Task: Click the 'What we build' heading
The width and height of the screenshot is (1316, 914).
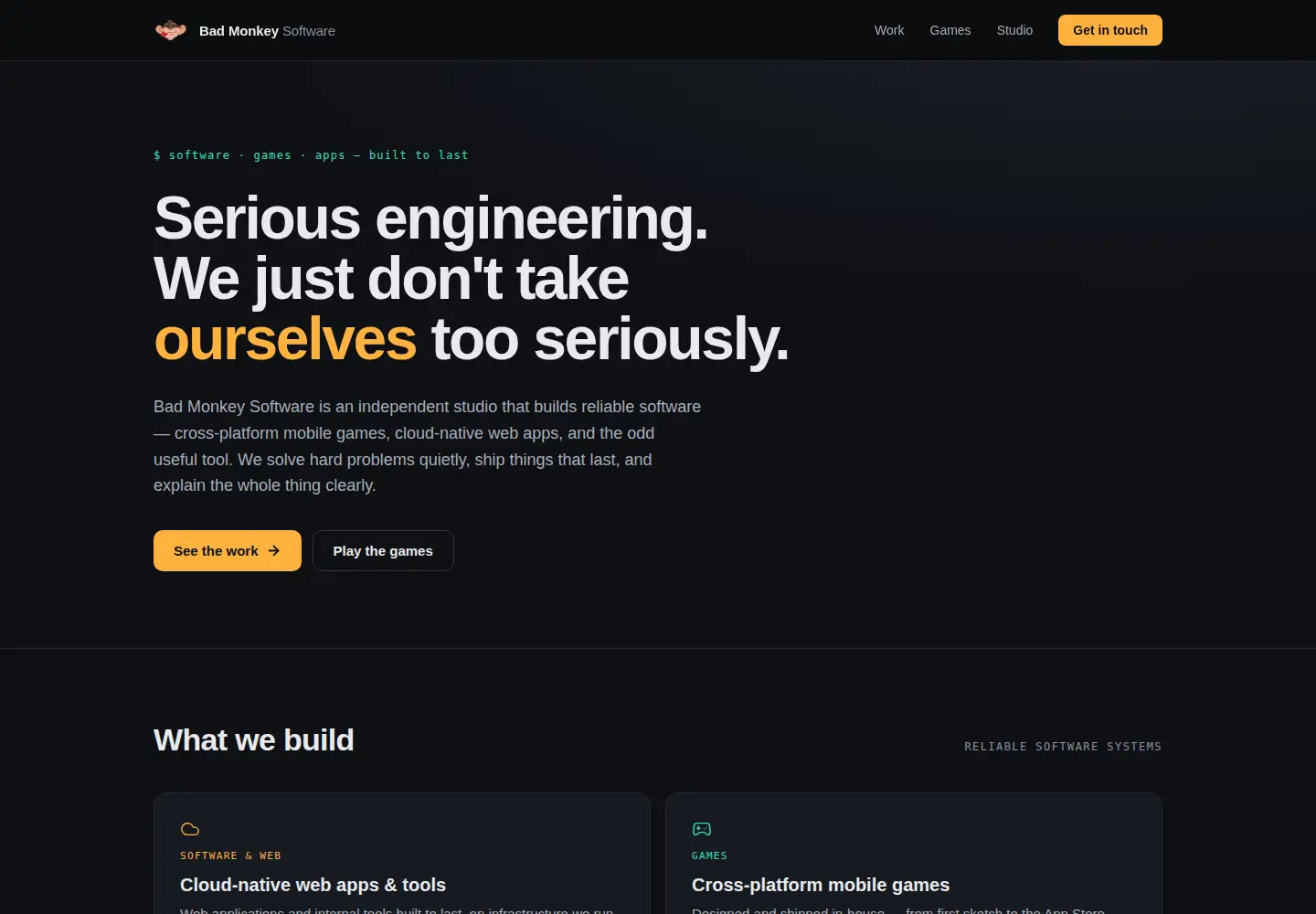Action: [253, 739]
